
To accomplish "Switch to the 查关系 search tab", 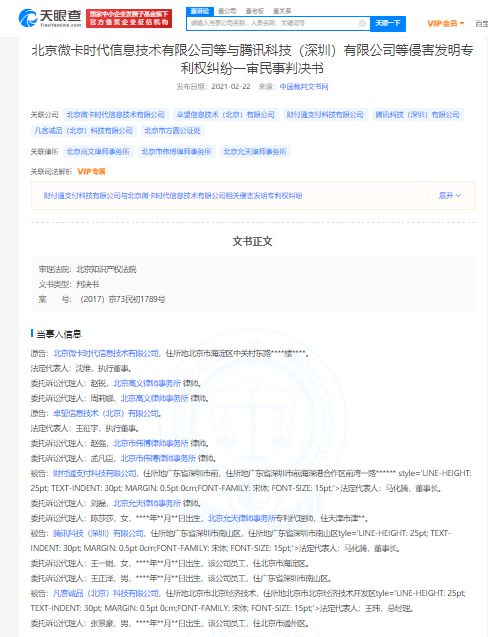I will click(282, 11).
